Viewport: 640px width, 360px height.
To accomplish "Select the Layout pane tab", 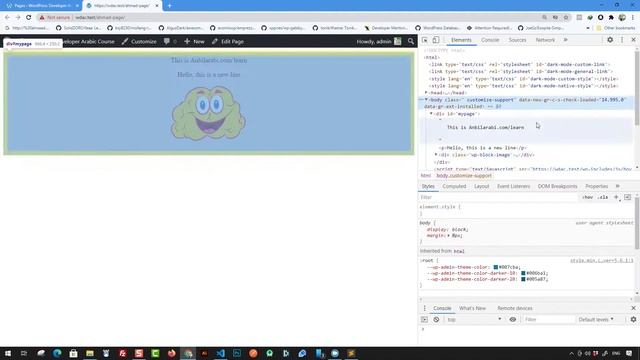I will [x=482, y=186].
